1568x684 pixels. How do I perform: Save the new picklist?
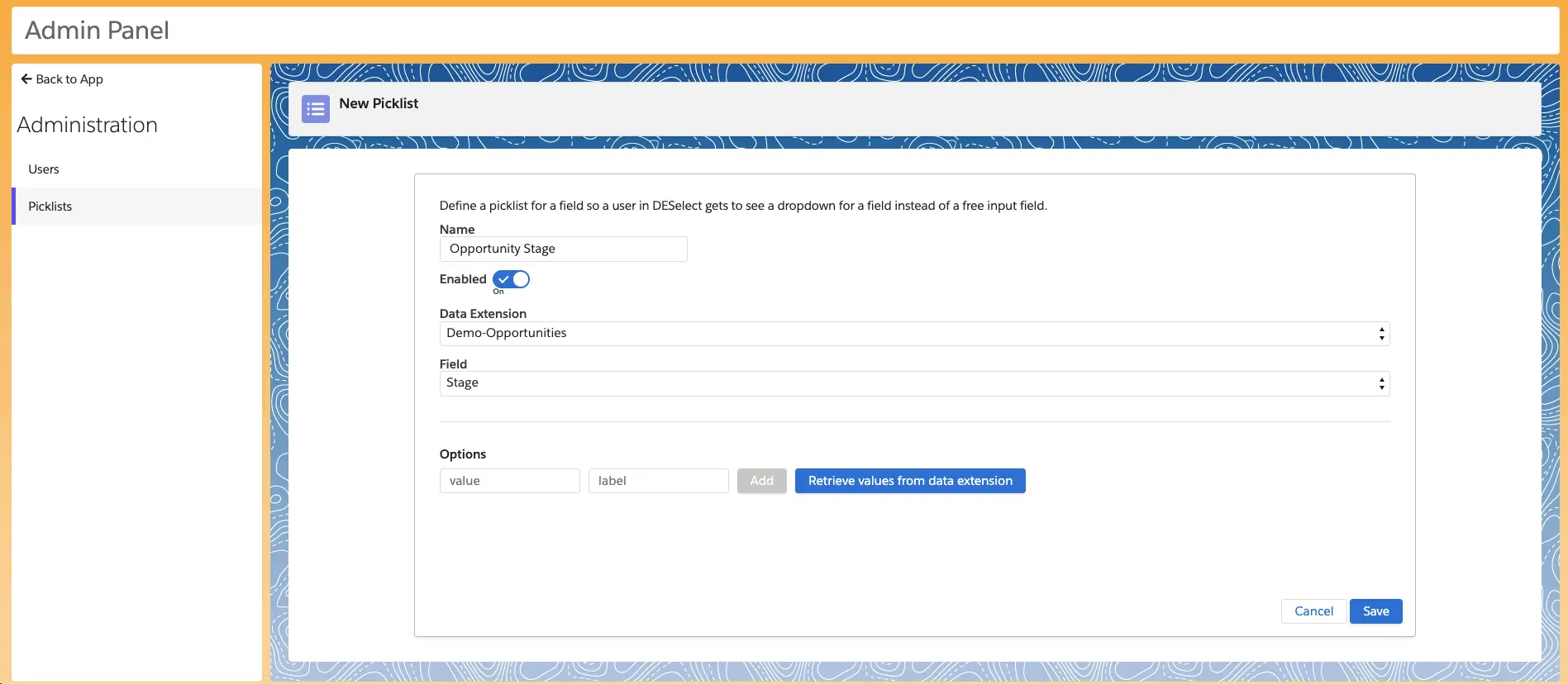[x=1375, y=611]
